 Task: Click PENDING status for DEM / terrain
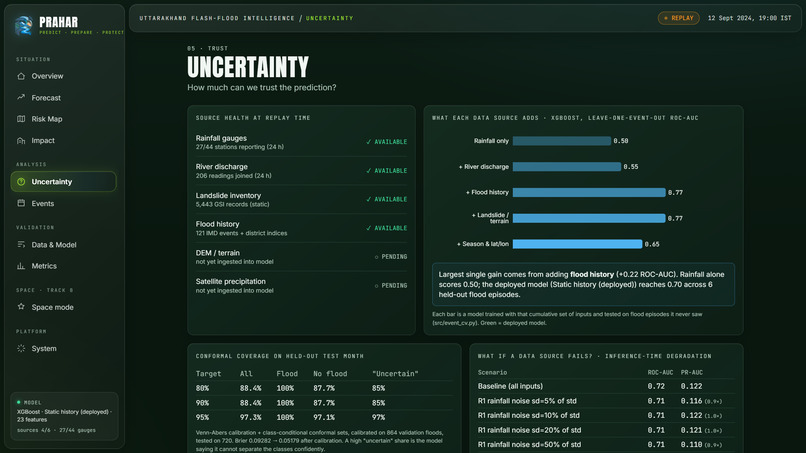[391, 257]
